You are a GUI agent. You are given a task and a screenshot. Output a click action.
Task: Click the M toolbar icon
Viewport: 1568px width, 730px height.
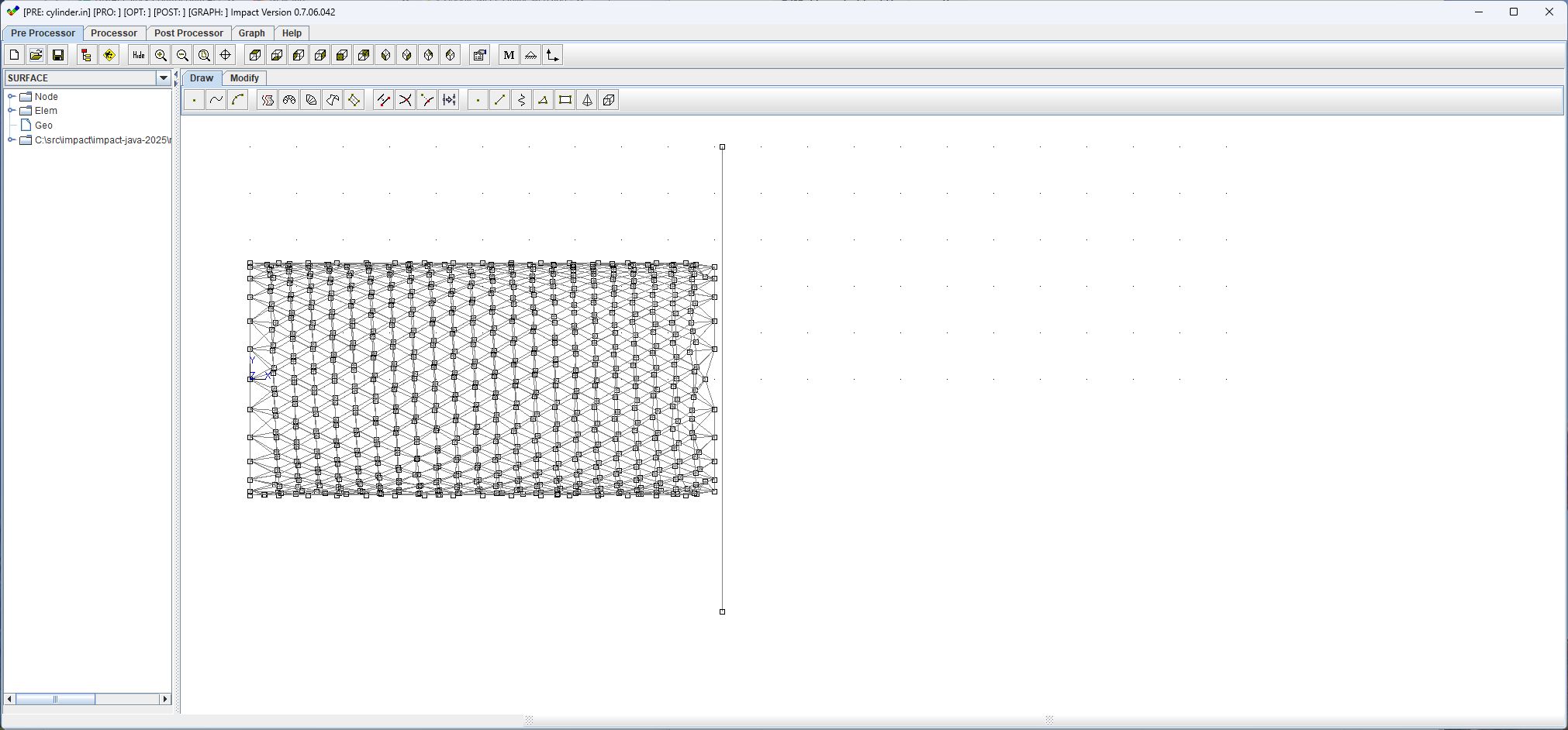509,55
